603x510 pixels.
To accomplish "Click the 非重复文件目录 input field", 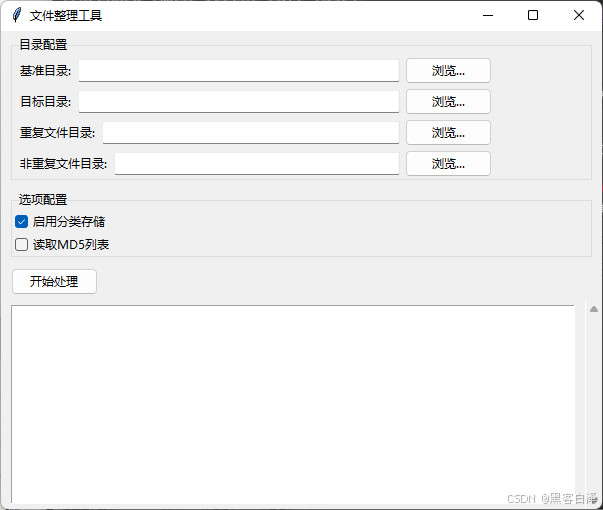I will pos(257,164).
